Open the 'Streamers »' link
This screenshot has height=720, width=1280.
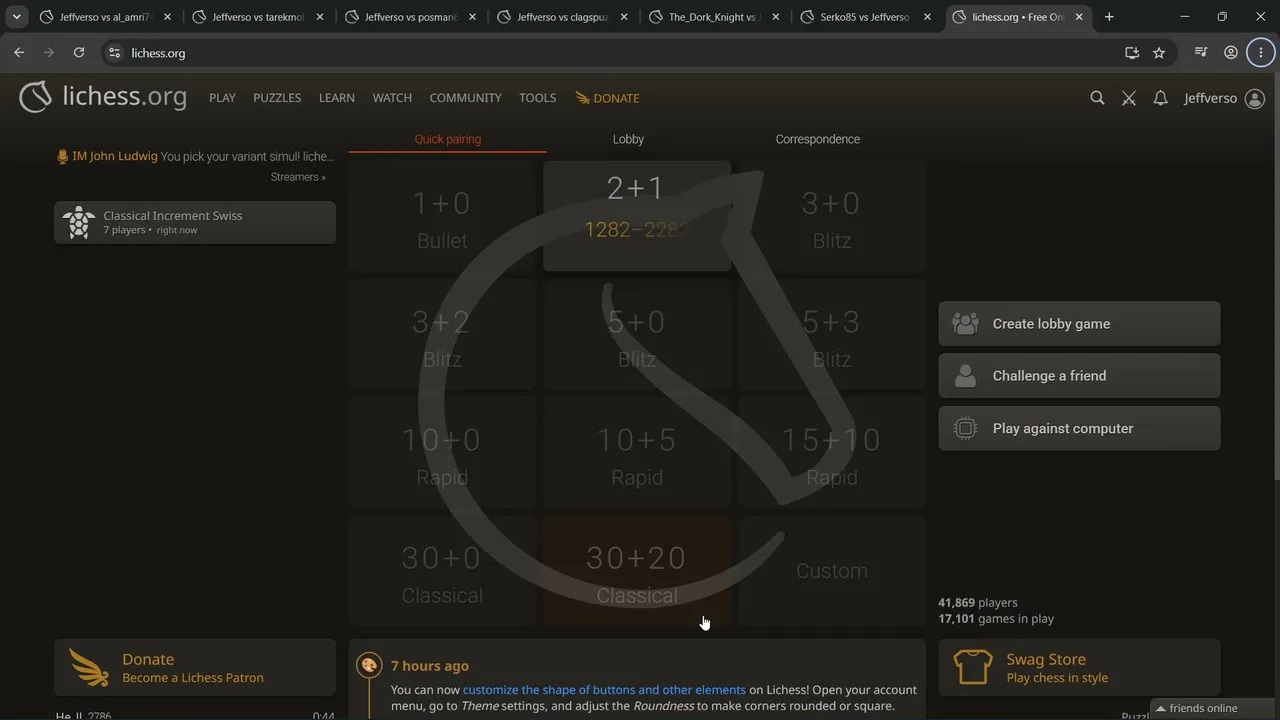tap(298, 177)
